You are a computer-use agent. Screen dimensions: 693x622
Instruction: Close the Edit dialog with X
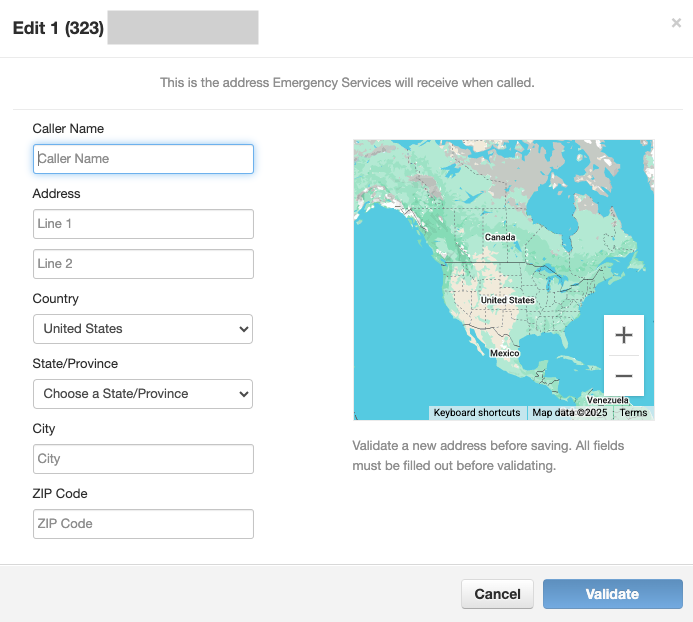(x=676, y=23)
